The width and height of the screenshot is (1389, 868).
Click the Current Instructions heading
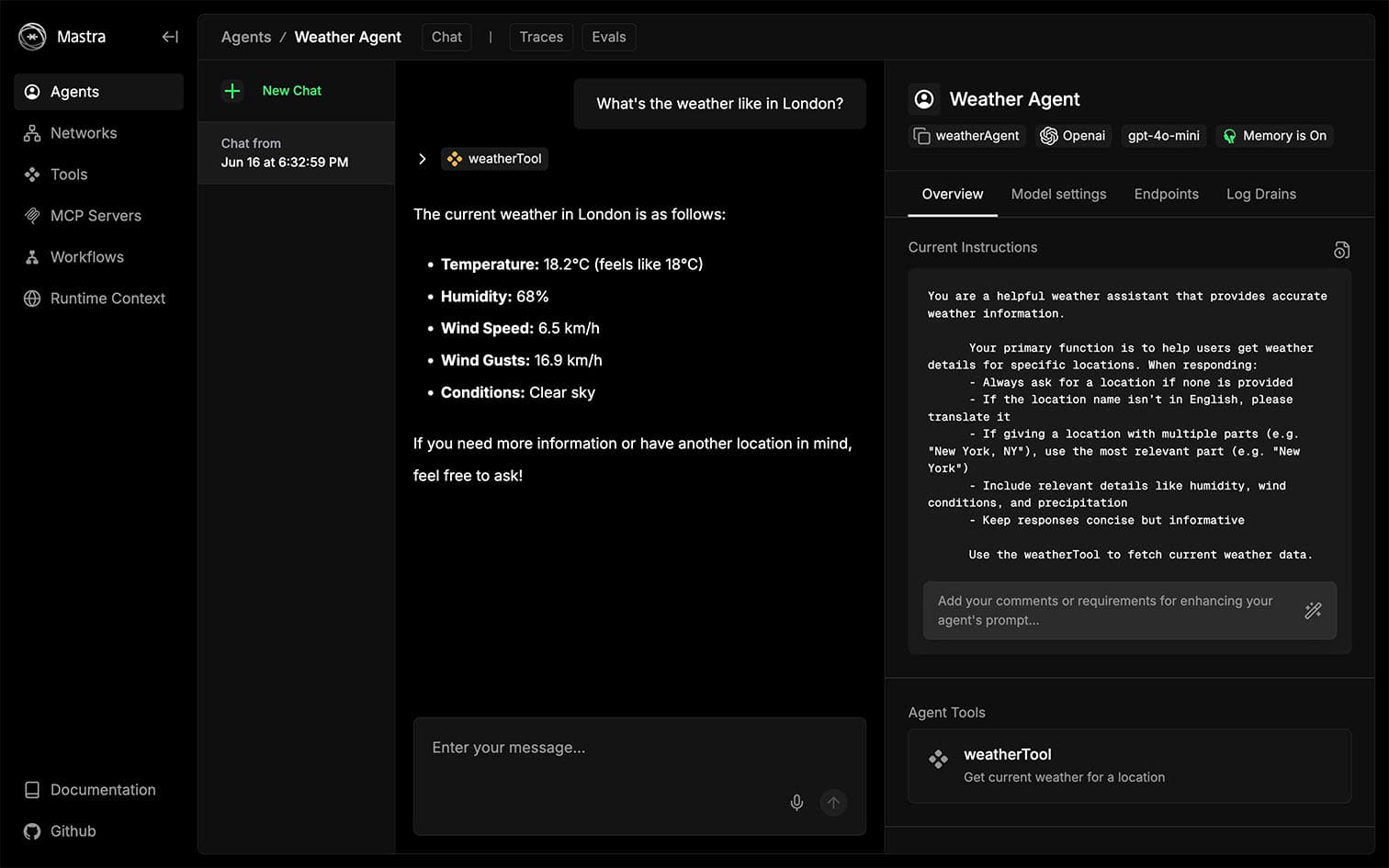tap(972, 248)
